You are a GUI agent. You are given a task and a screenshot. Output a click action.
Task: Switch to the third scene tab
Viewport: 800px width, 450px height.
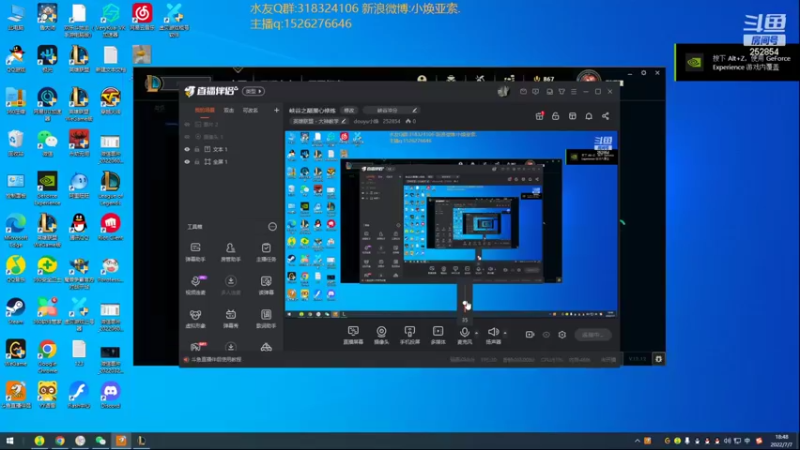[x=250, y=110]
